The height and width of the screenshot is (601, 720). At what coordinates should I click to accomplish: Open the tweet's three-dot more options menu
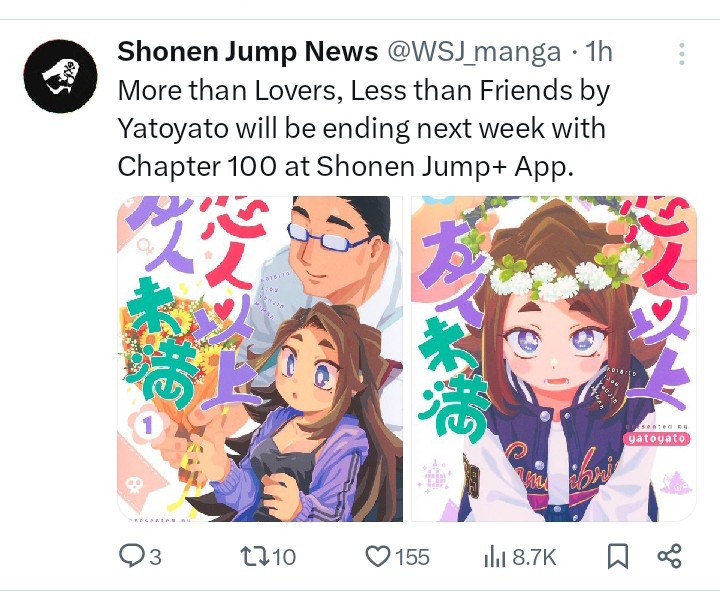tap(682, 54)
